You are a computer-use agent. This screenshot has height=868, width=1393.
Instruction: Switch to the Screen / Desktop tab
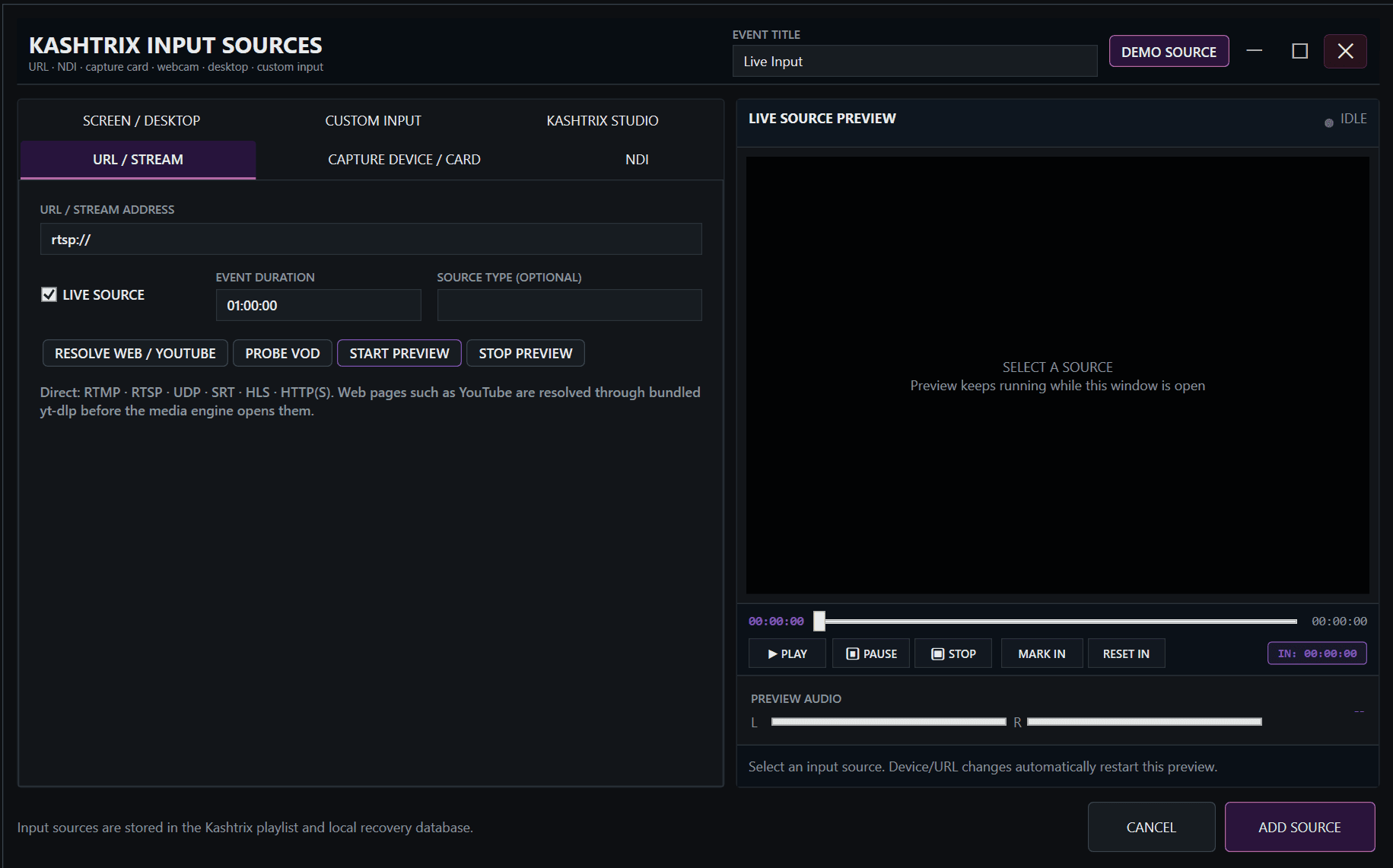click(x=142, y=121)
